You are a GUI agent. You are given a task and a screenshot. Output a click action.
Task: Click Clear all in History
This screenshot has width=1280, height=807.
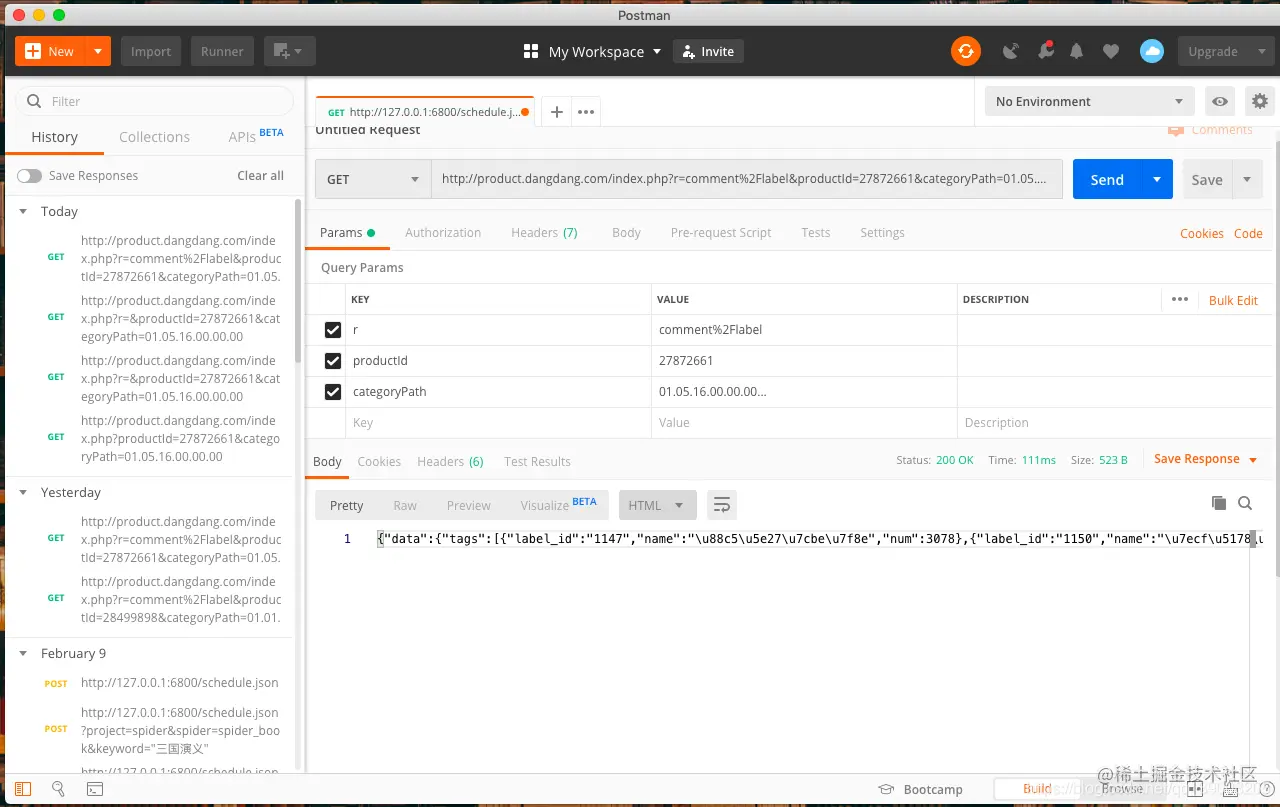tap(260, 175)
